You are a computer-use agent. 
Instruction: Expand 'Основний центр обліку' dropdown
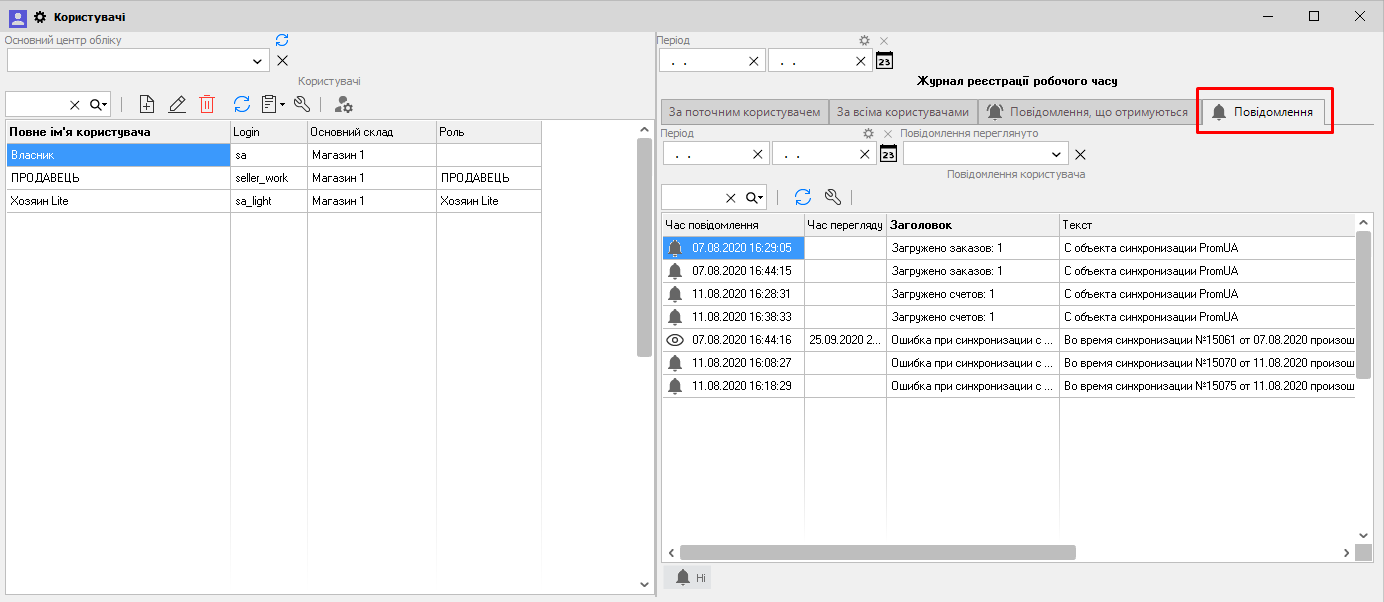[x=259, y=61]
